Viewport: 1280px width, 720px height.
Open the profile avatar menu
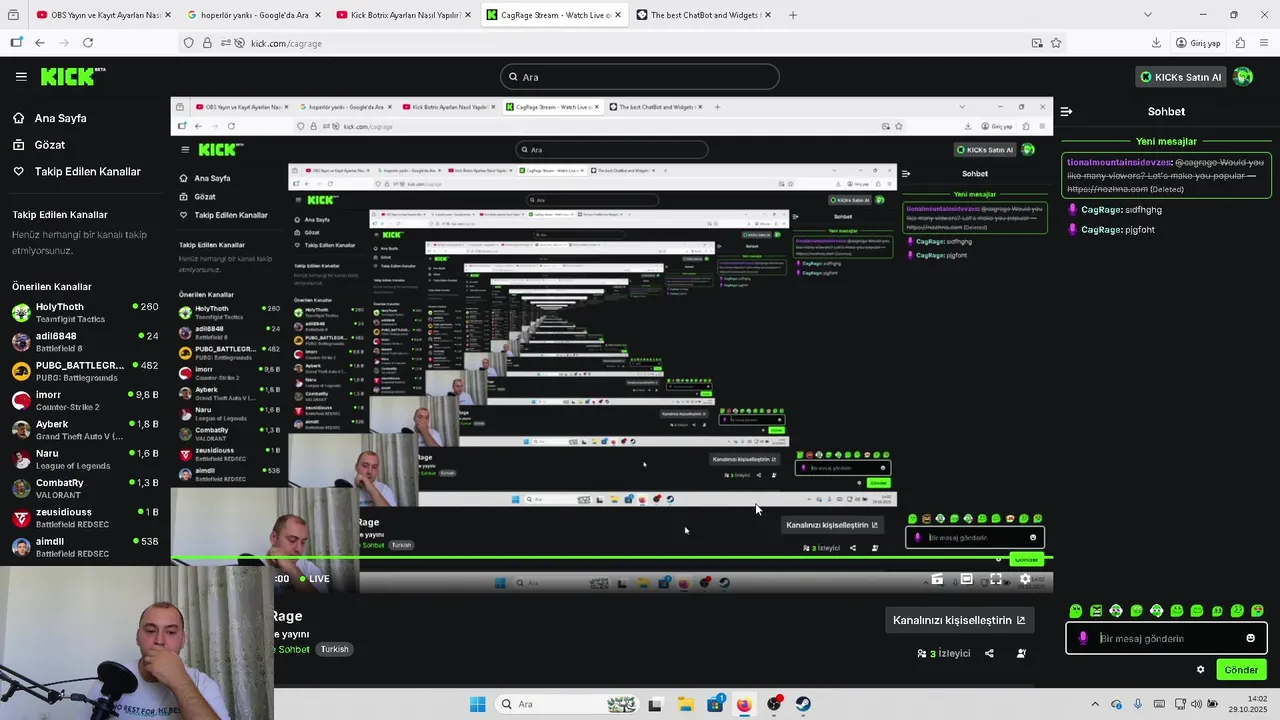click(x=1243, y=77)
